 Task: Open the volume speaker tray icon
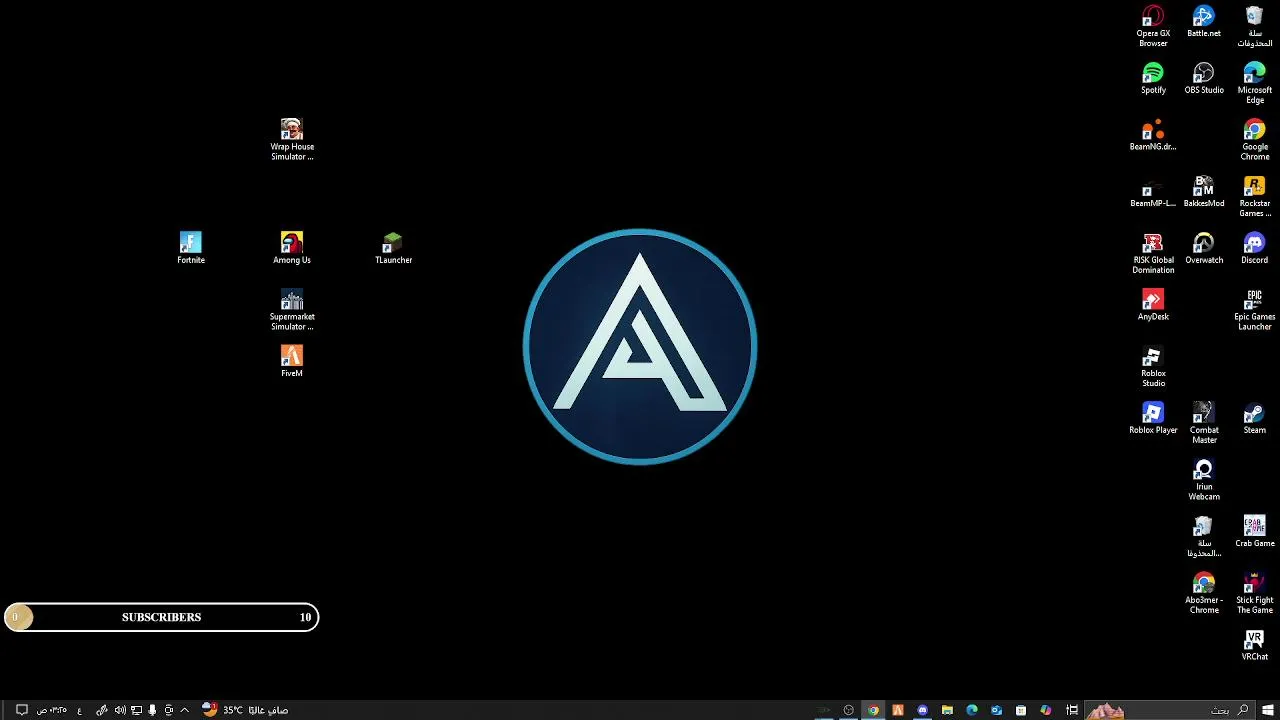120,710
